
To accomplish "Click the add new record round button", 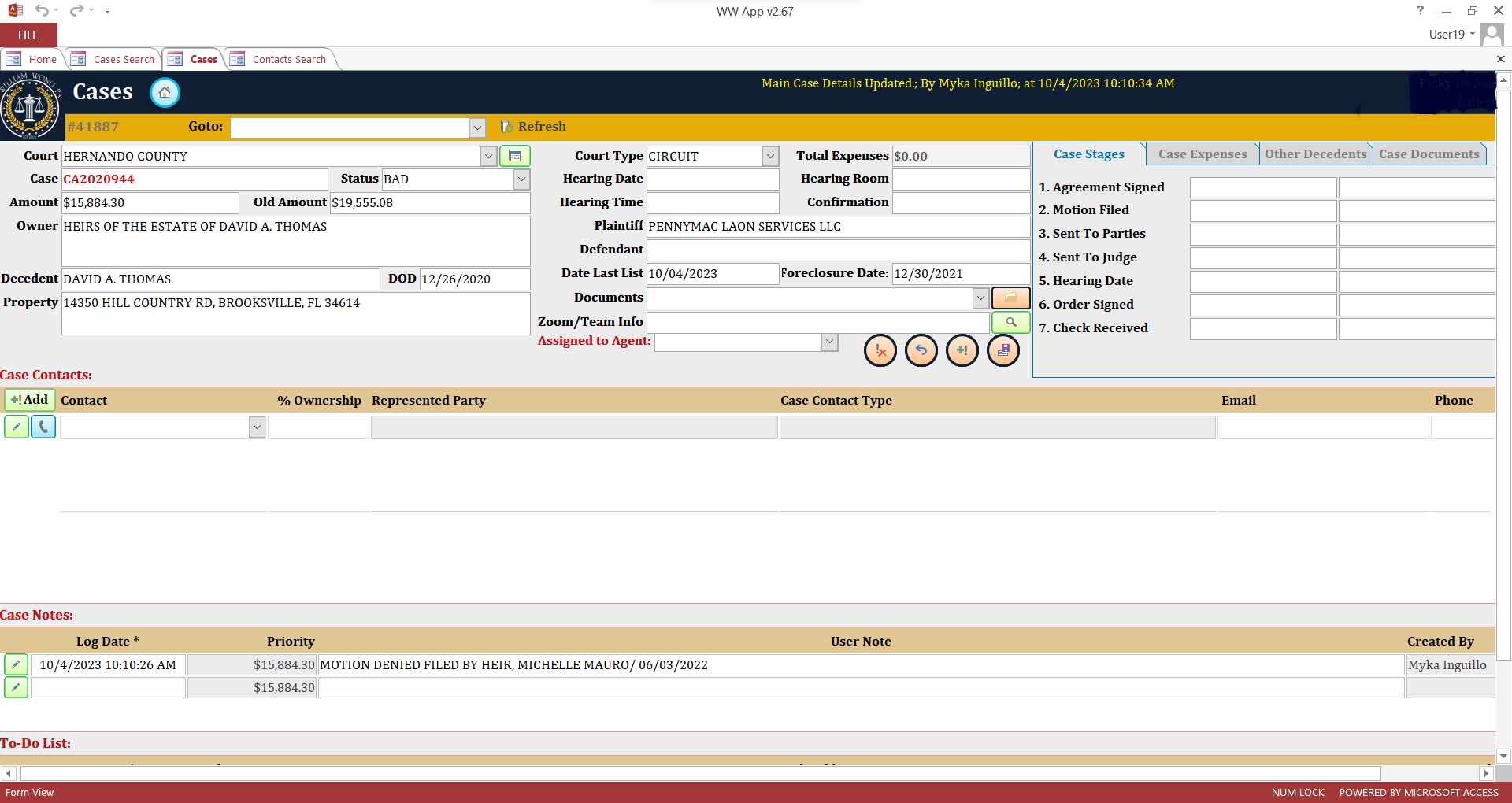I will [962, 350].
